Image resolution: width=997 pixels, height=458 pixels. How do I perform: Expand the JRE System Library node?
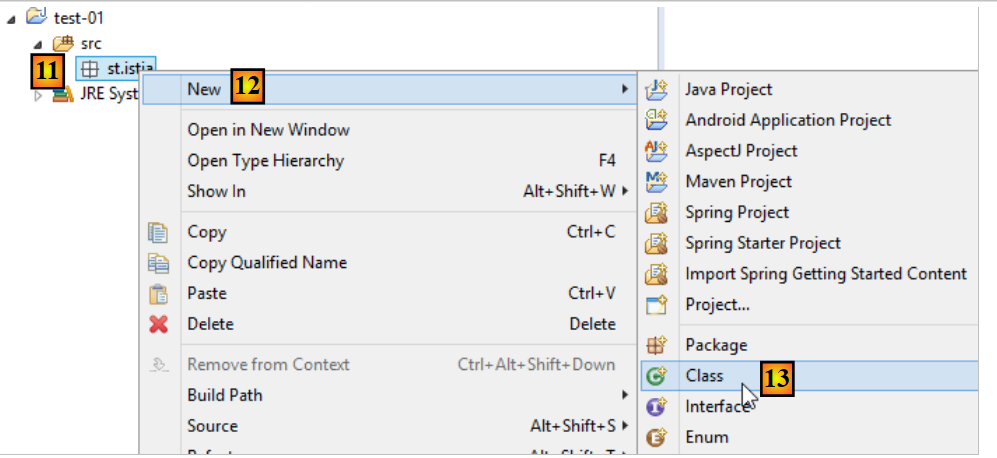(x=38, y=96)
